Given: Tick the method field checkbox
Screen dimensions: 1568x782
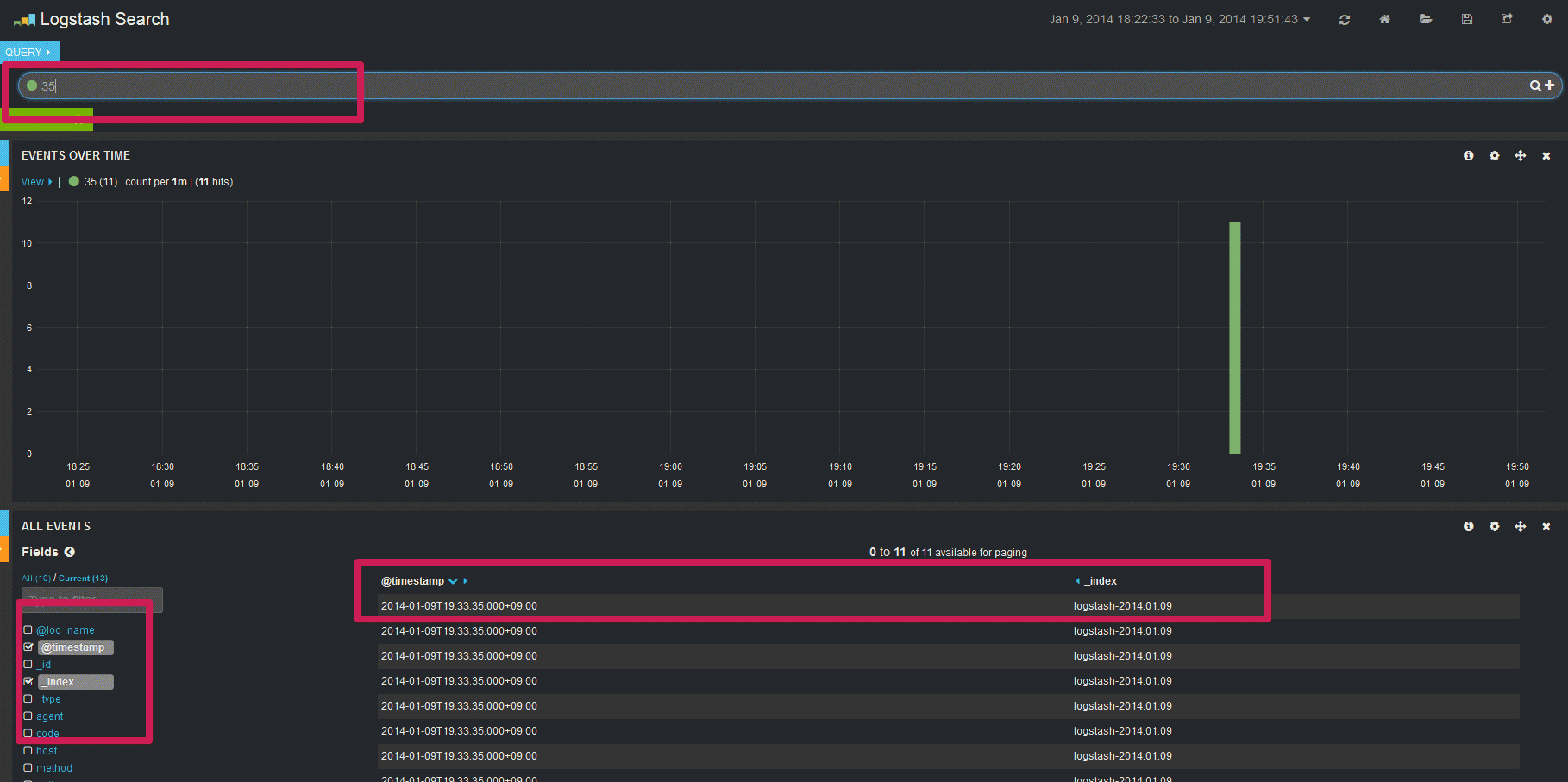Looking at the screenshot, I should click(x=28, y=768).
